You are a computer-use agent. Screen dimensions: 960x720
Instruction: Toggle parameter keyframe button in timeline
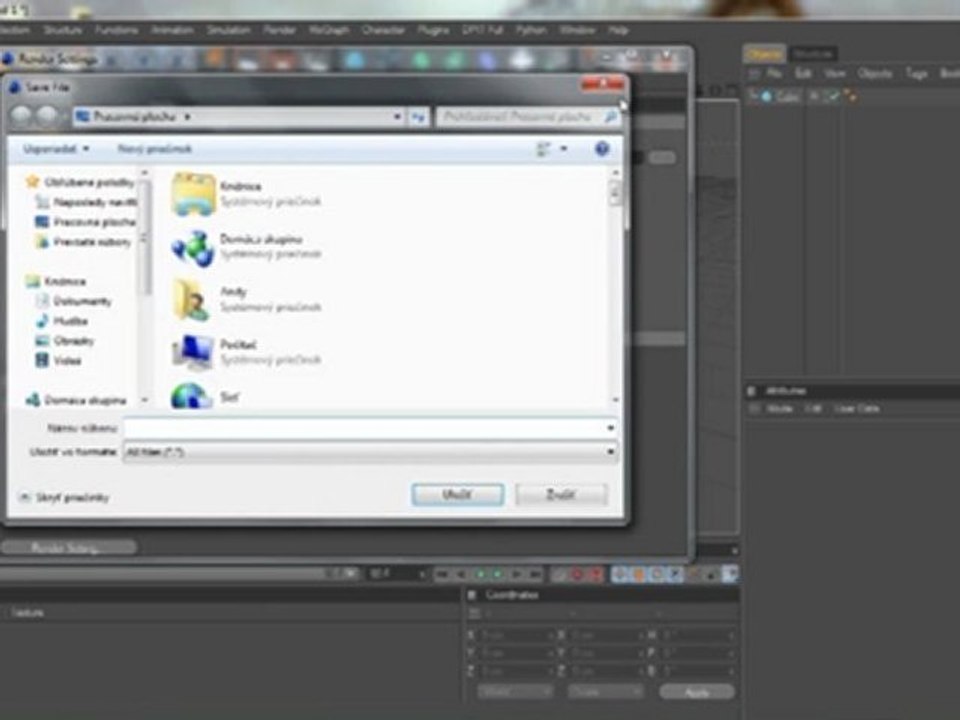tap(675, 574)
